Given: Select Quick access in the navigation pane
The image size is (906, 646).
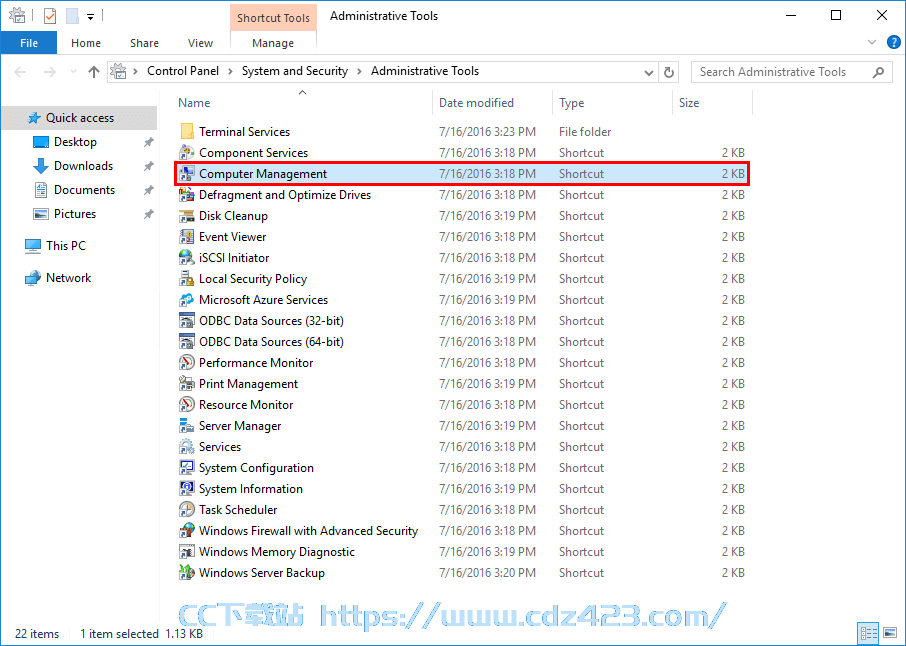Looking at the screenshot, I should (x=80, y=118).
